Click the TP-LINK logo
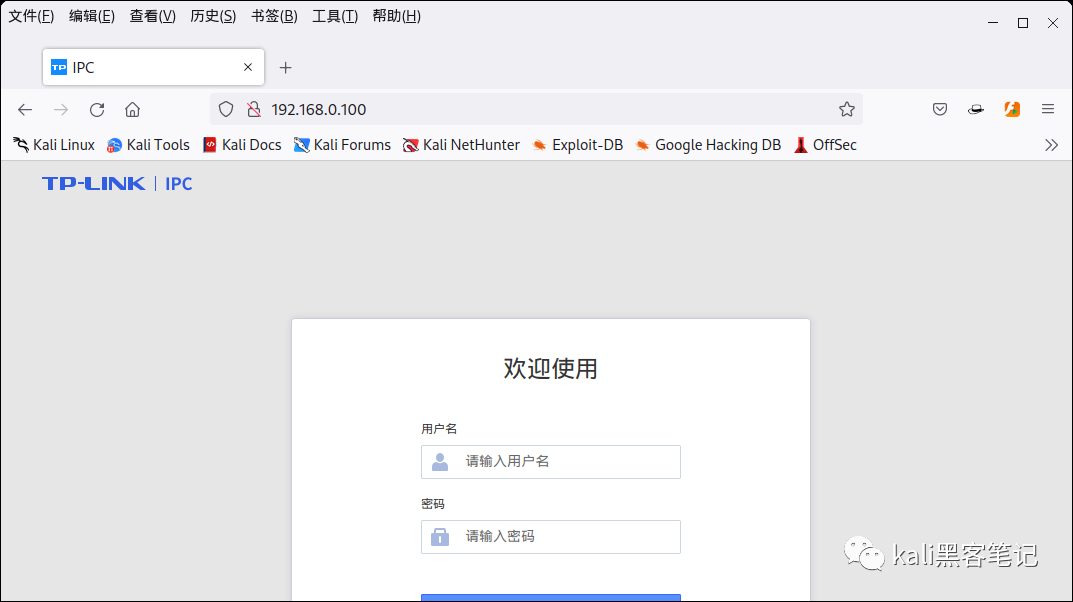 click(x=94, y=183)
